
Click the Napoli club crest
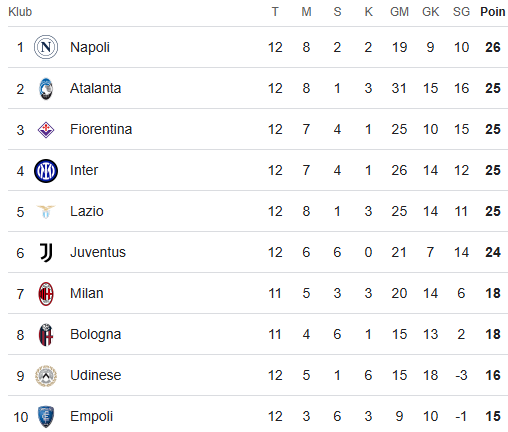tap(46, 47)
